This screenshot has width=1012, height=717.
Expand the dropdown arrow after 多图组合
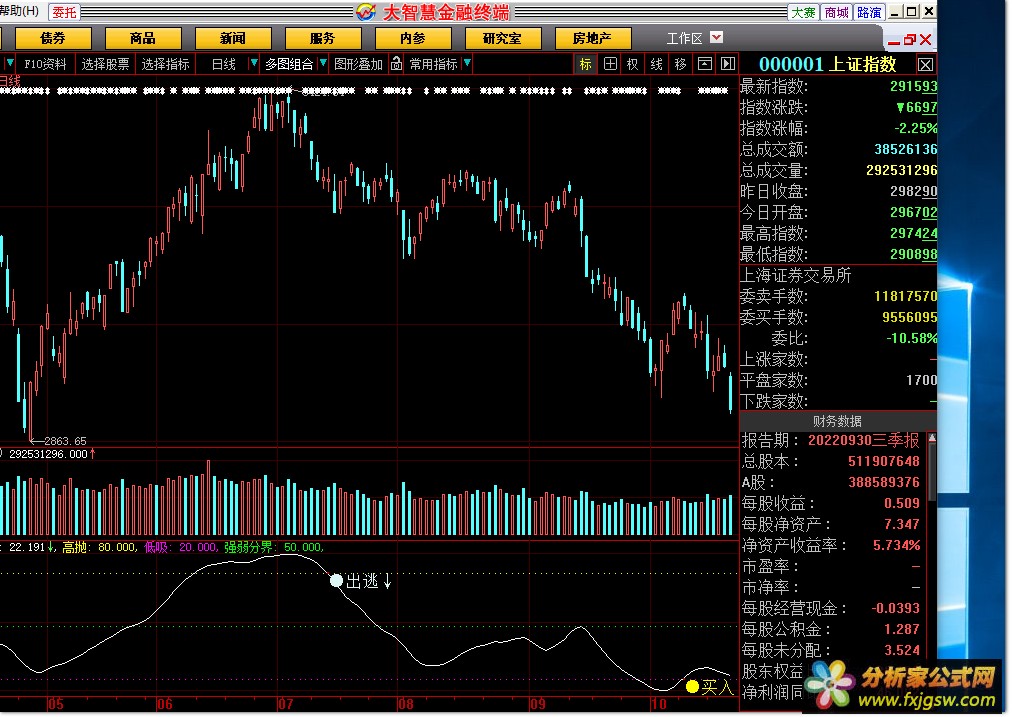(323, 63)
